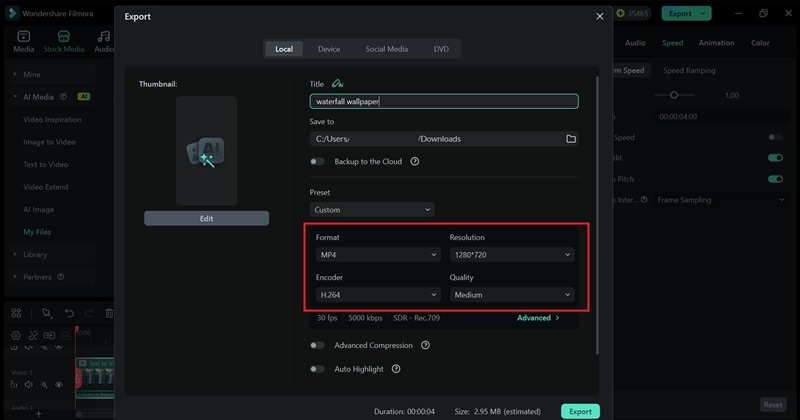Image resolution: width=800 pixels, height=420 pixels.
Task: Click the redo arrow in timeline toolbar
Action: click(x=89, y=313)
